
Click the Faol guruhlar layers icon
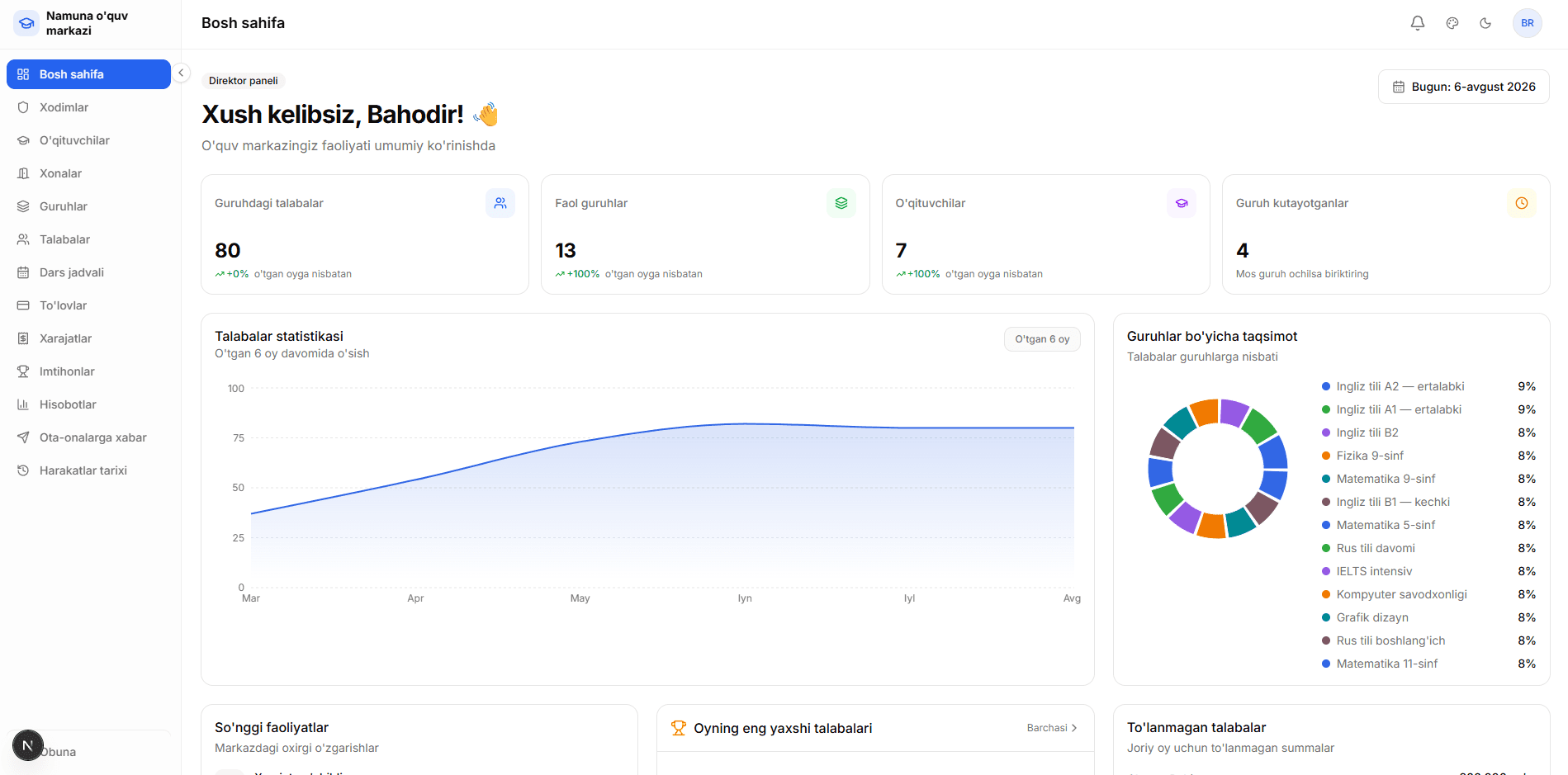click(x=841, y=203)
